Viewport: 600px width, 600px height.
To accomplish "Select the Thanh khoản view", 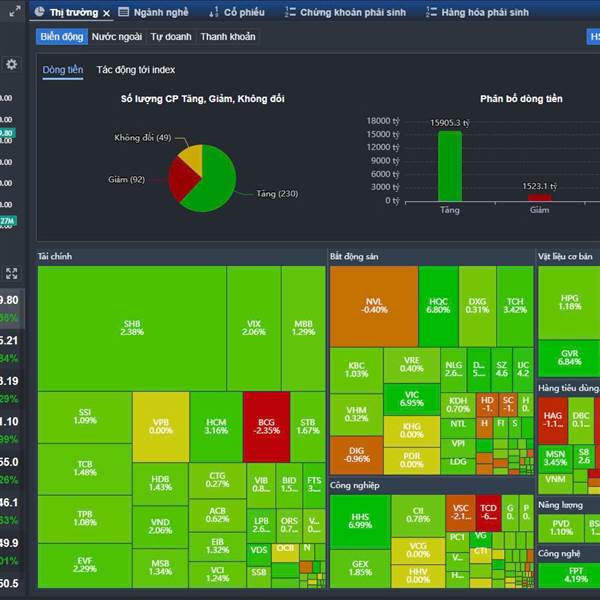I will [228, 37].
